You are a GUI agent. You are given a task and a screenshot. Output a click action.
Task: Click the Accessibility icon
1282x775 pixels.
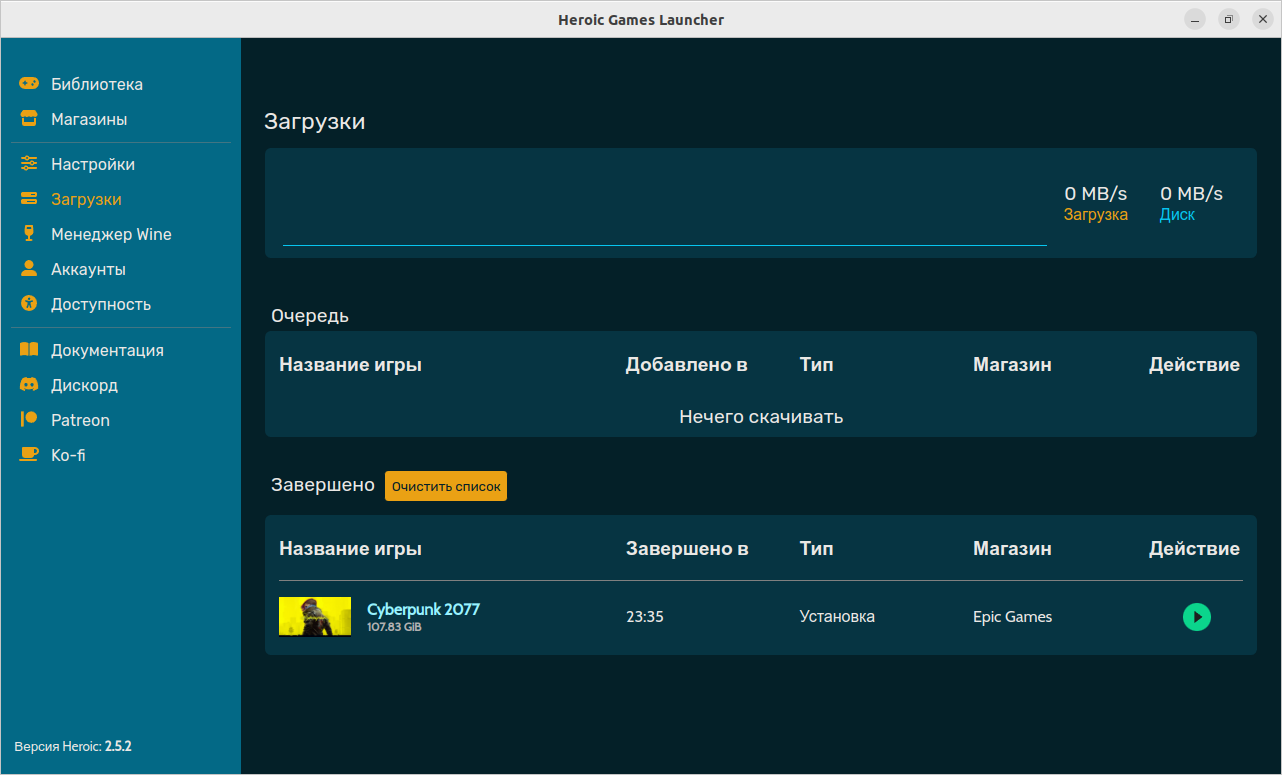[29, 304]
